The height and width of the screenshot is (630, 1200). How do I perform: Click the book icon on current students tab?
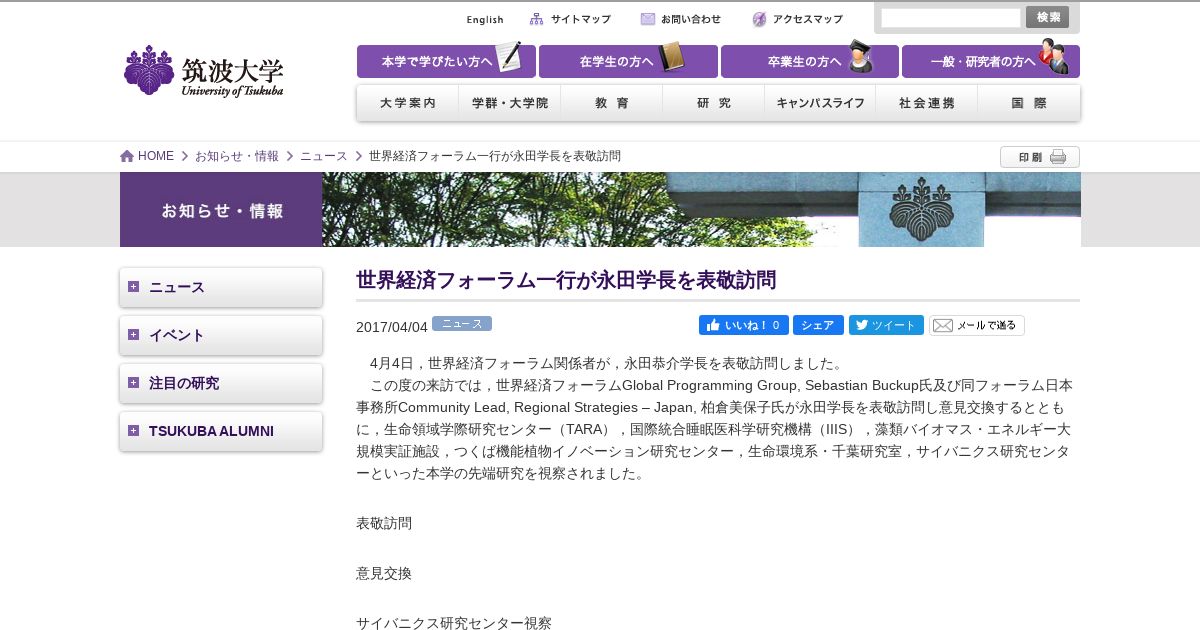[671, 57]
